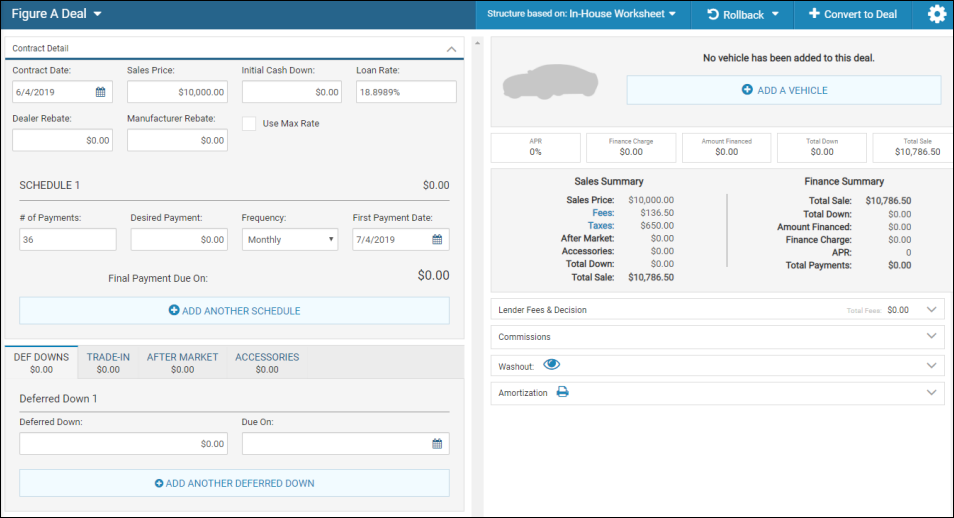Viewport: 954px width, 518px height.
Task: Open the Frequency Monthly dropdown
Action: click(x=290, y=239)
